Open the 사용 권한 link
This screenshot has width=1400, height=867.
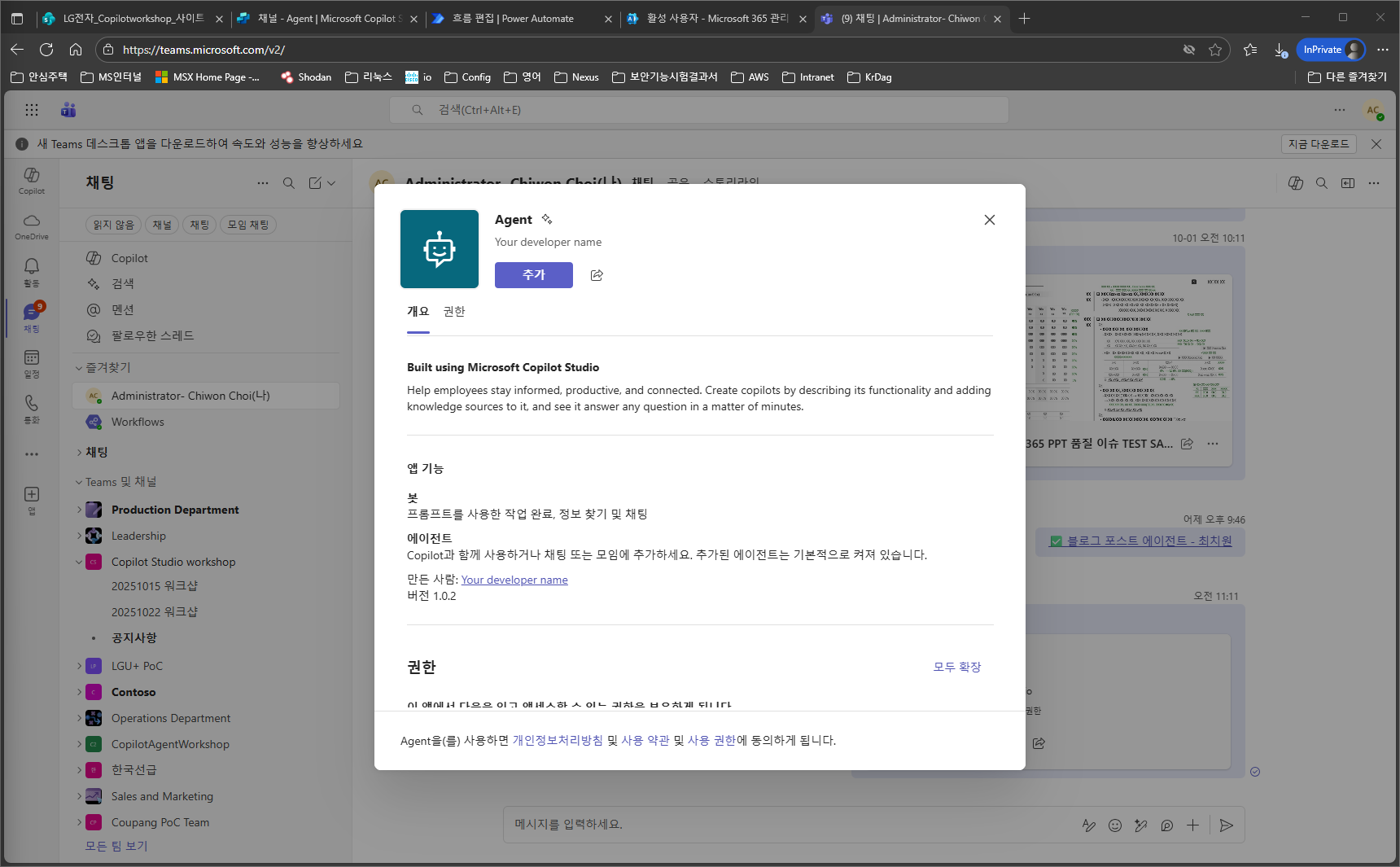711,740
